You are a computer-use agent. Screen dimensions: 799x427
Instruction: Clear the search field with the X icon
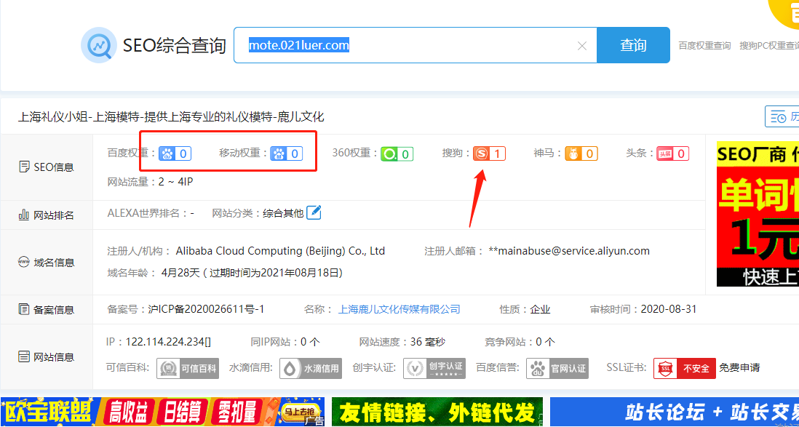[582, 46]
